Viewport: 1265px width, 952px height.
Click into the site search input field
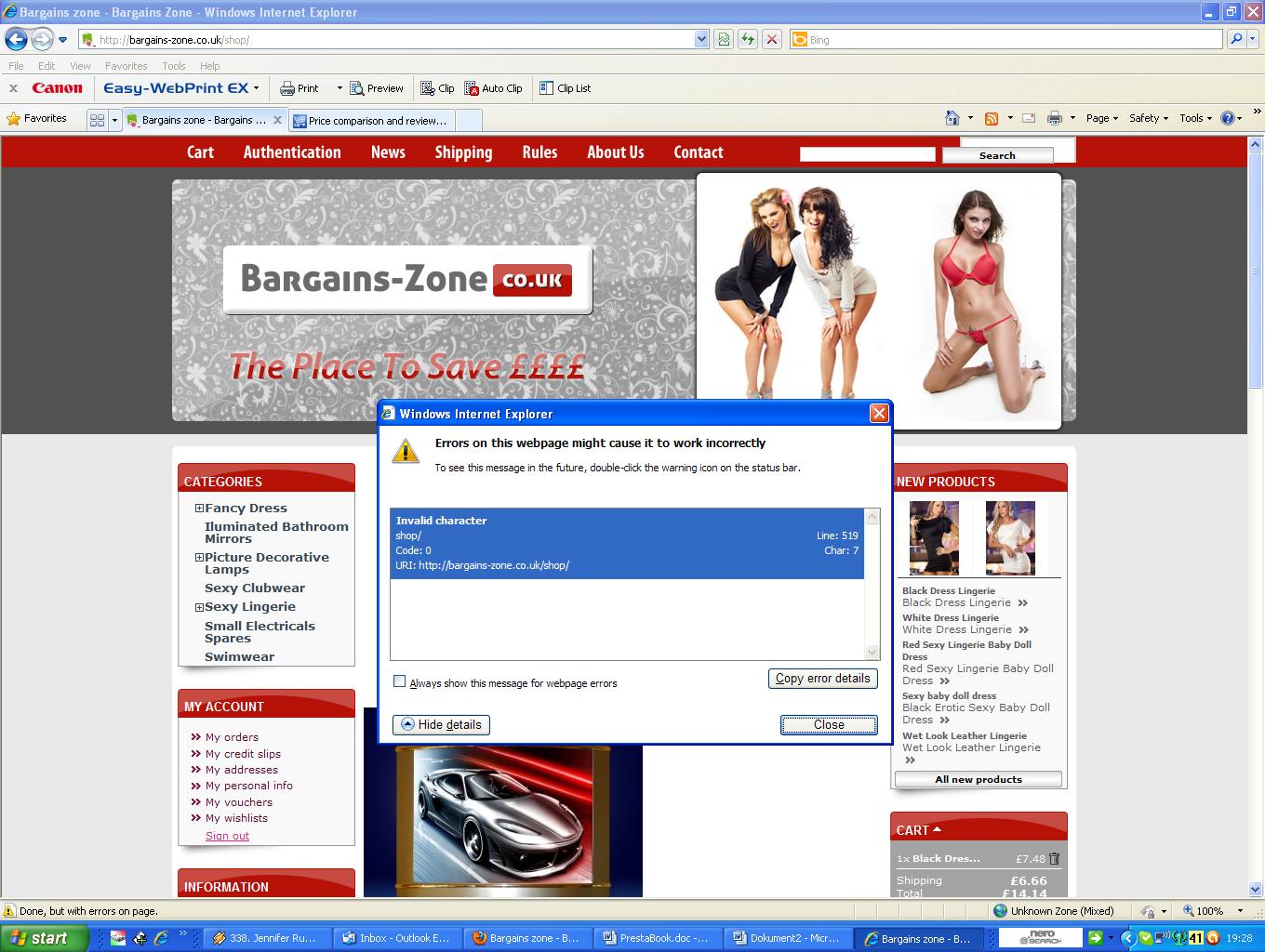(867, 154)
